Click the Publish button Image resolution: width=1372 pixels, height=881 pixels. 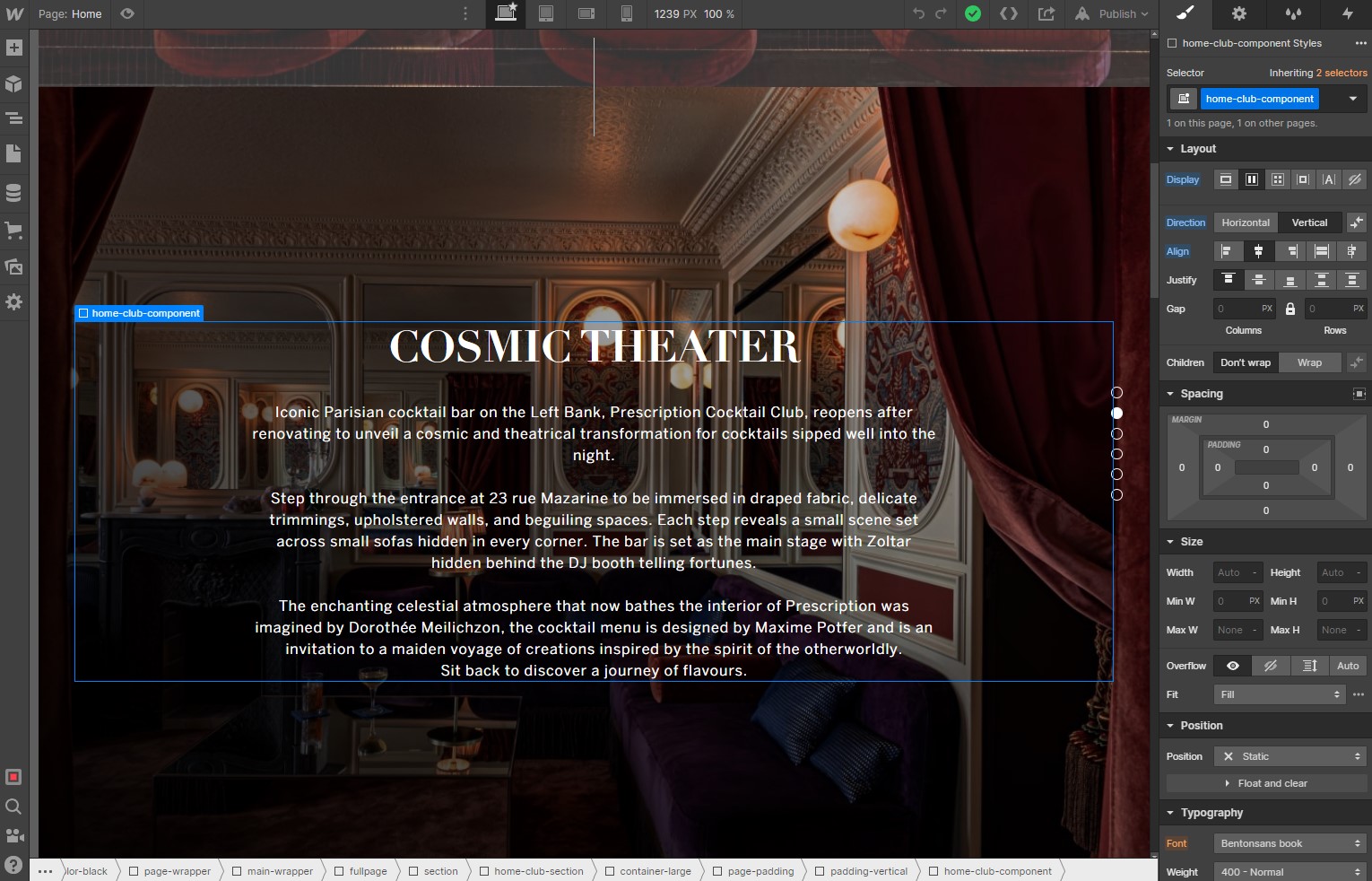[x=1116, y=13]
